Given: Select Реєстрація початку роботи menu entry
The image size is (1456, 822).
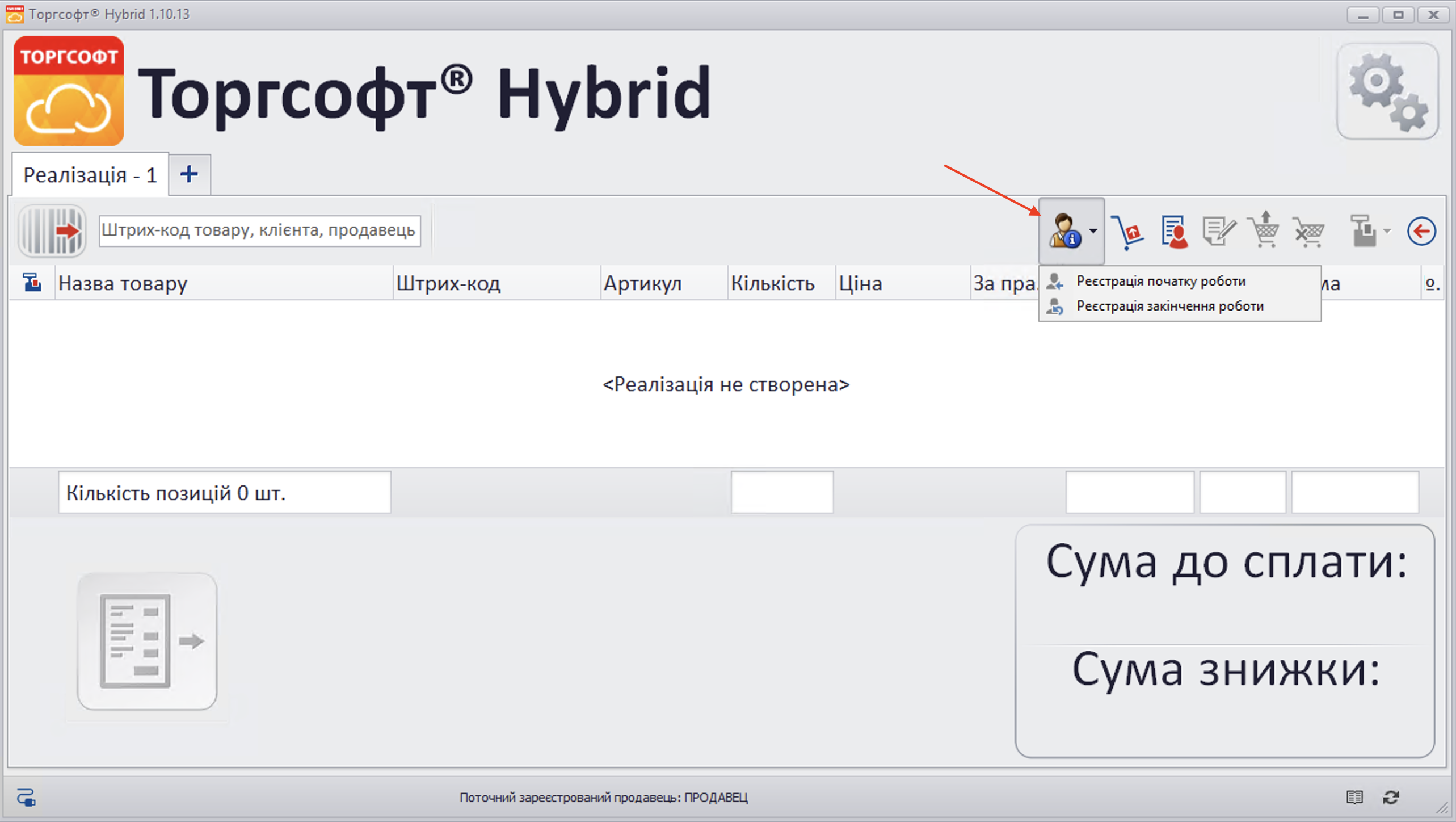Looking at the screenshot, I should (x=1159, y=280).
